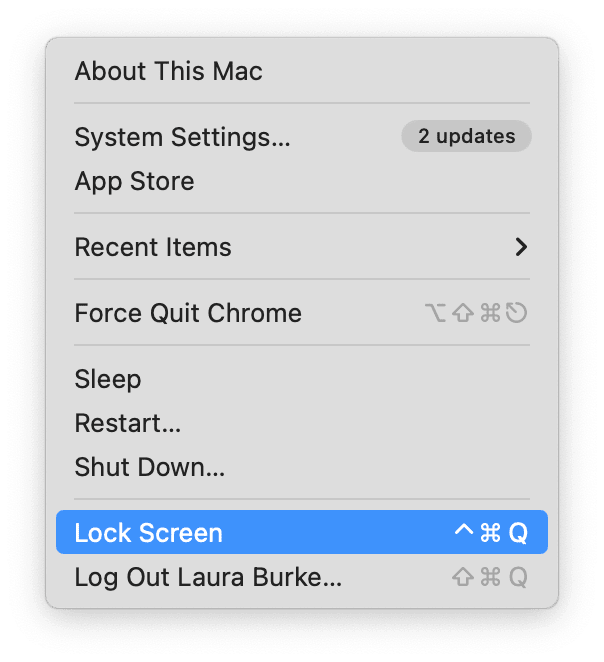Viewport: 604px width, 662px height.
Task: Open About This Mac
Action: click(x=168, y=72)
